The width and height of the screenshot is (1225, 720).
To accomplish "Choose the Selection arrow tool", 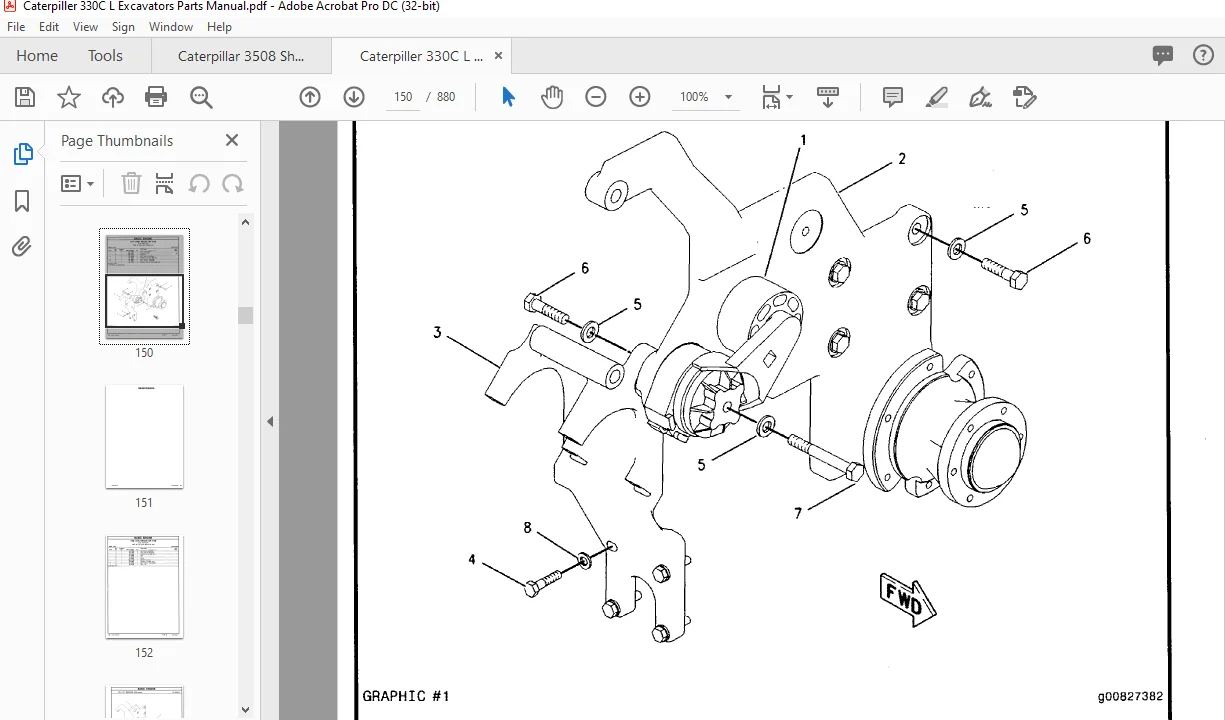I will pyautogui.click(x=508, y=97).
